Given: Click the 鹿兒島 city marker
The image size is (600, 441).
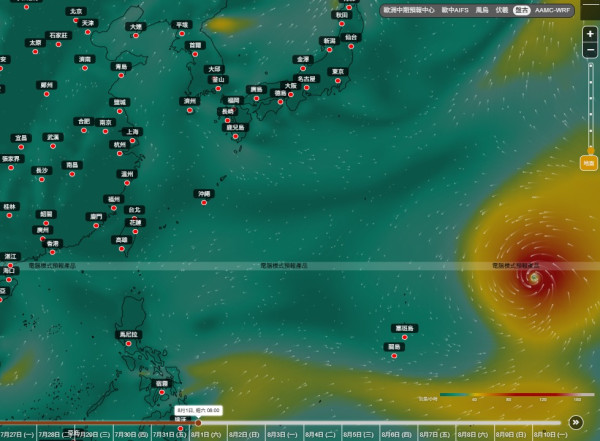Looking at the screenshot, I should coord(235,136).
